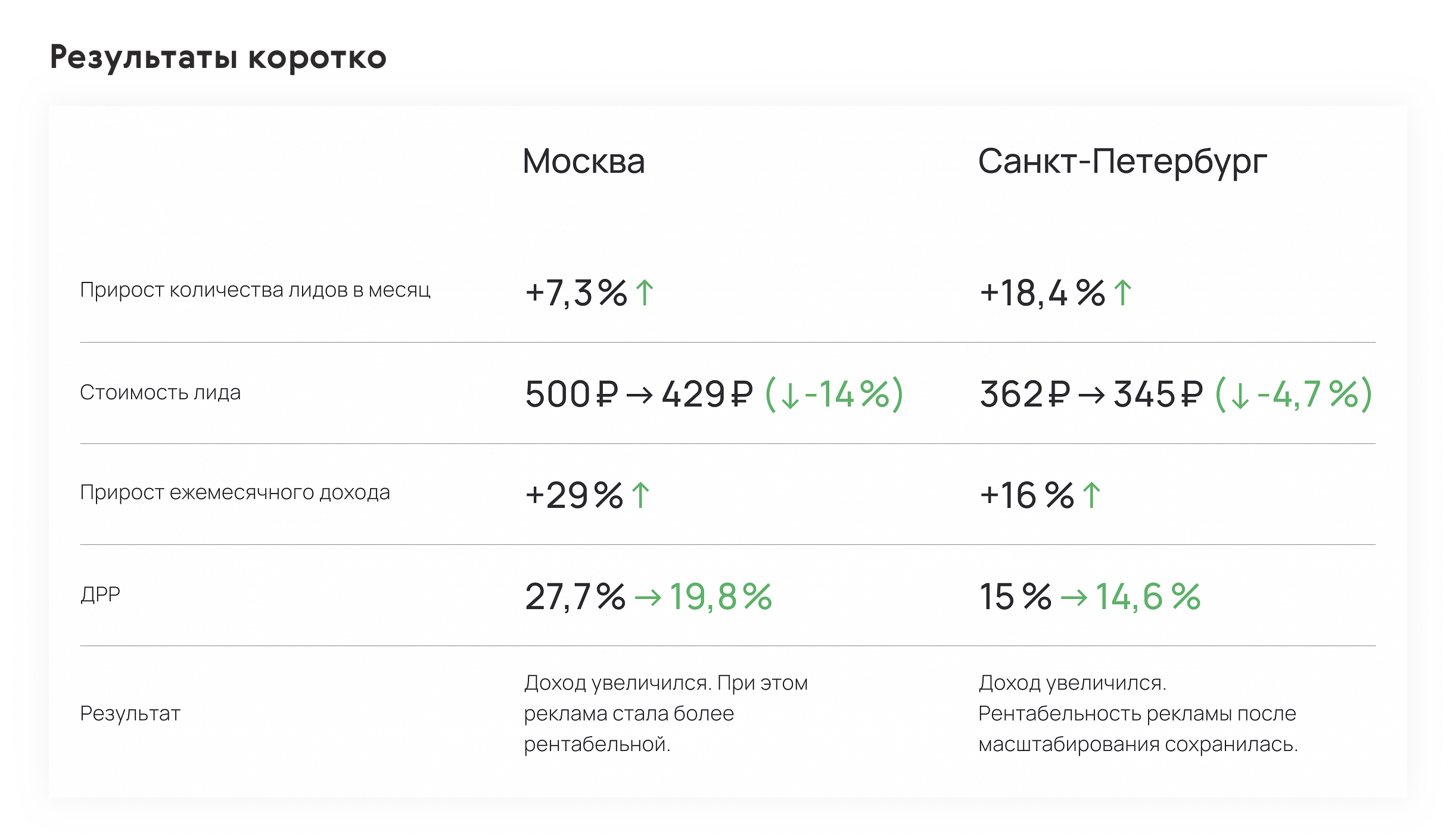
Task: Click the green up arrow beside +29%
Action: pyautogui.click(x=640, y=495)
